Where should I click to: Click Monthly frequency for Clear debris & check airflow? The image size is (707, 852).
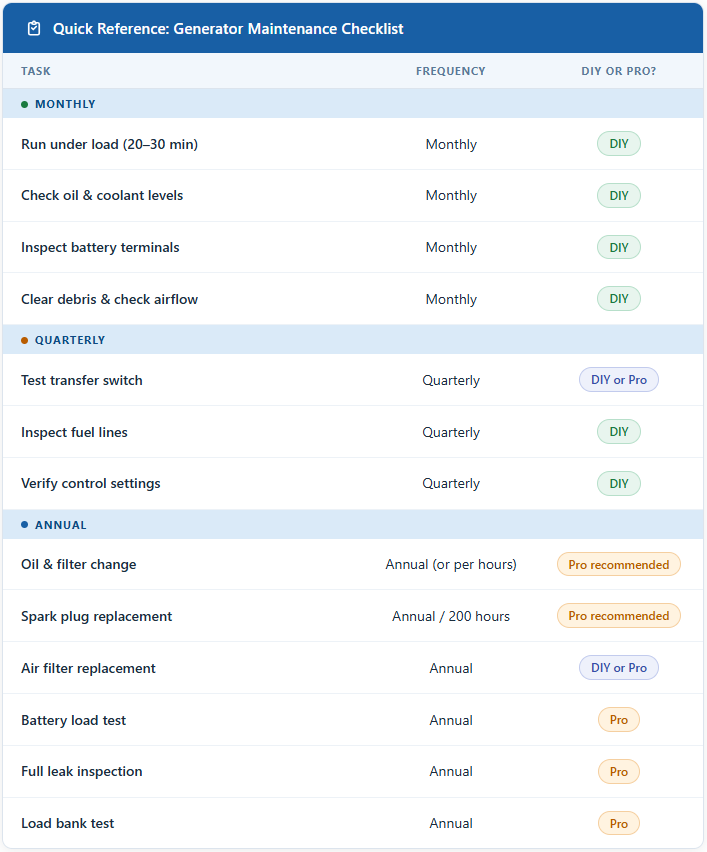pyautogui.click(x=451, y=299)
